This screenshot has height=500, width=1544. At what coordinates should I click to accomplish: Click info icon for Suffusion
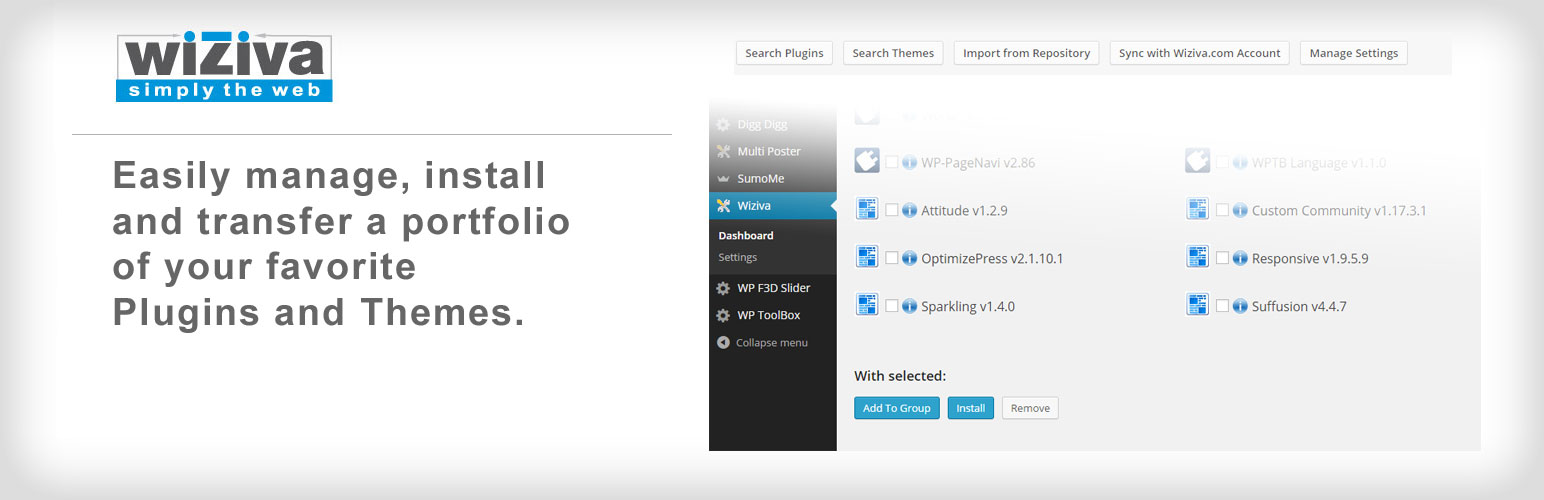click(1240, 306)
